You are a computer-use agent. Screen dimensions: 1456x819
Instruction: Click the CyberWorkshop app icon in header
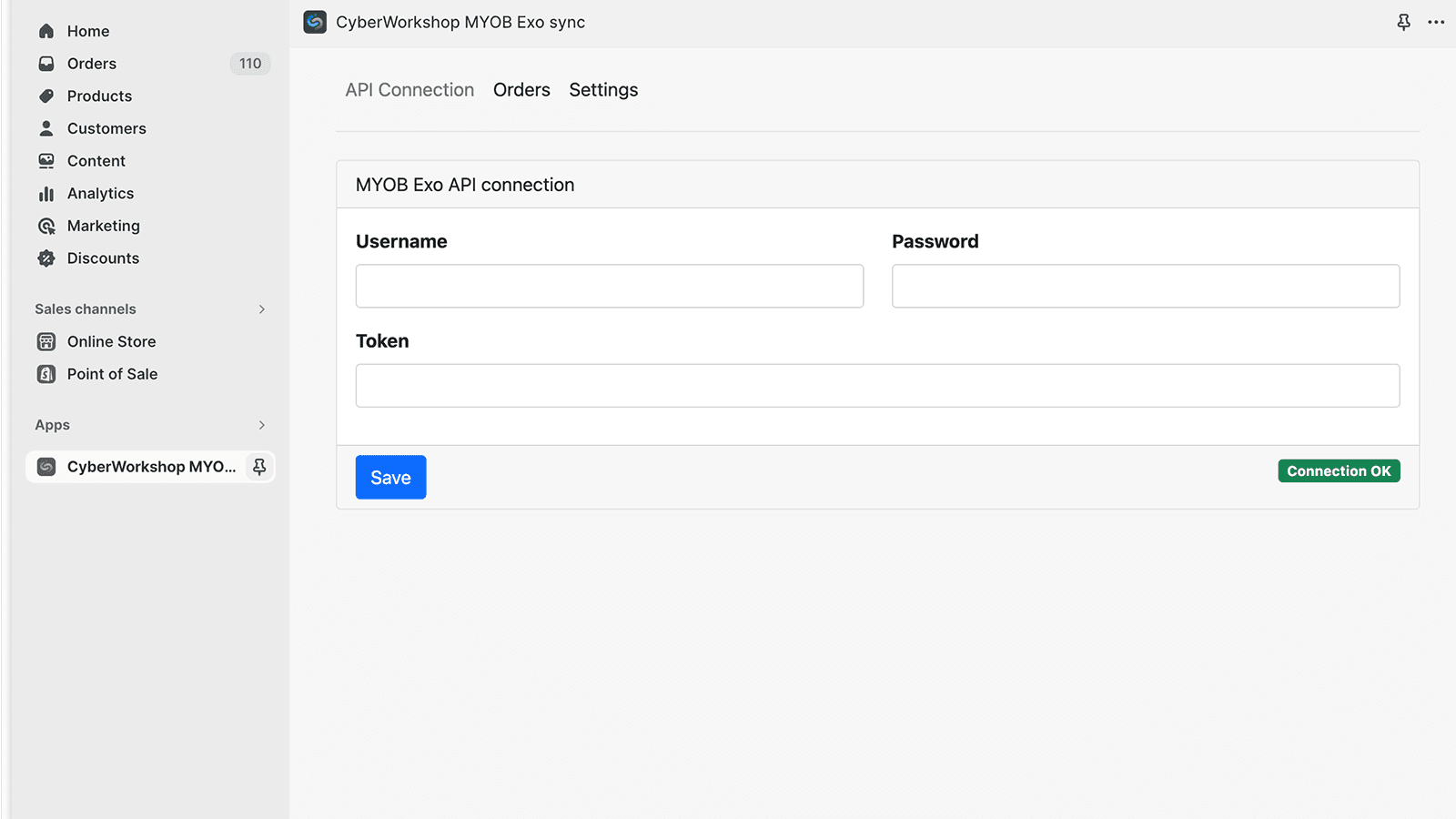(313, 22)
